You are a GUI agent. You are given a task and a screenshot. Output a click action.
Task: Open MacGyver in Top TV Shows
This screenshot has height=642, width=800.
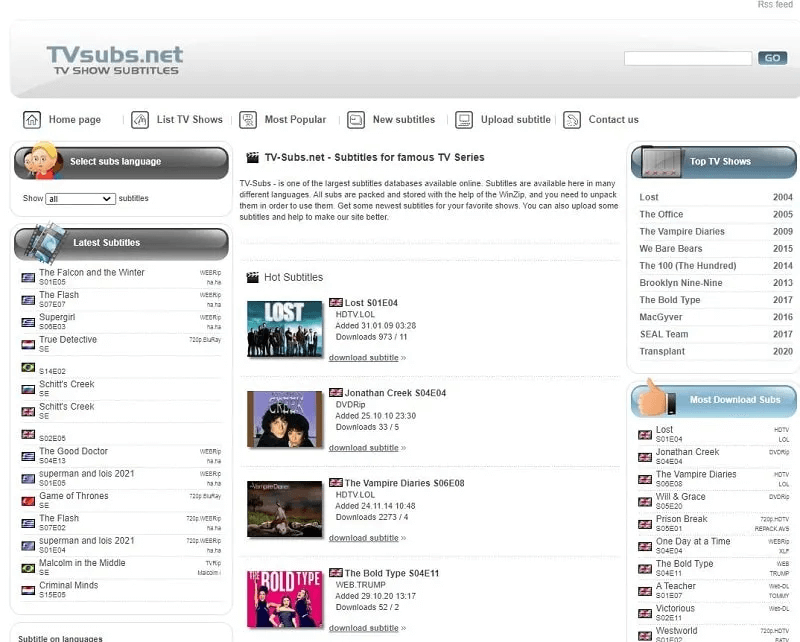[x=661, y=317]
